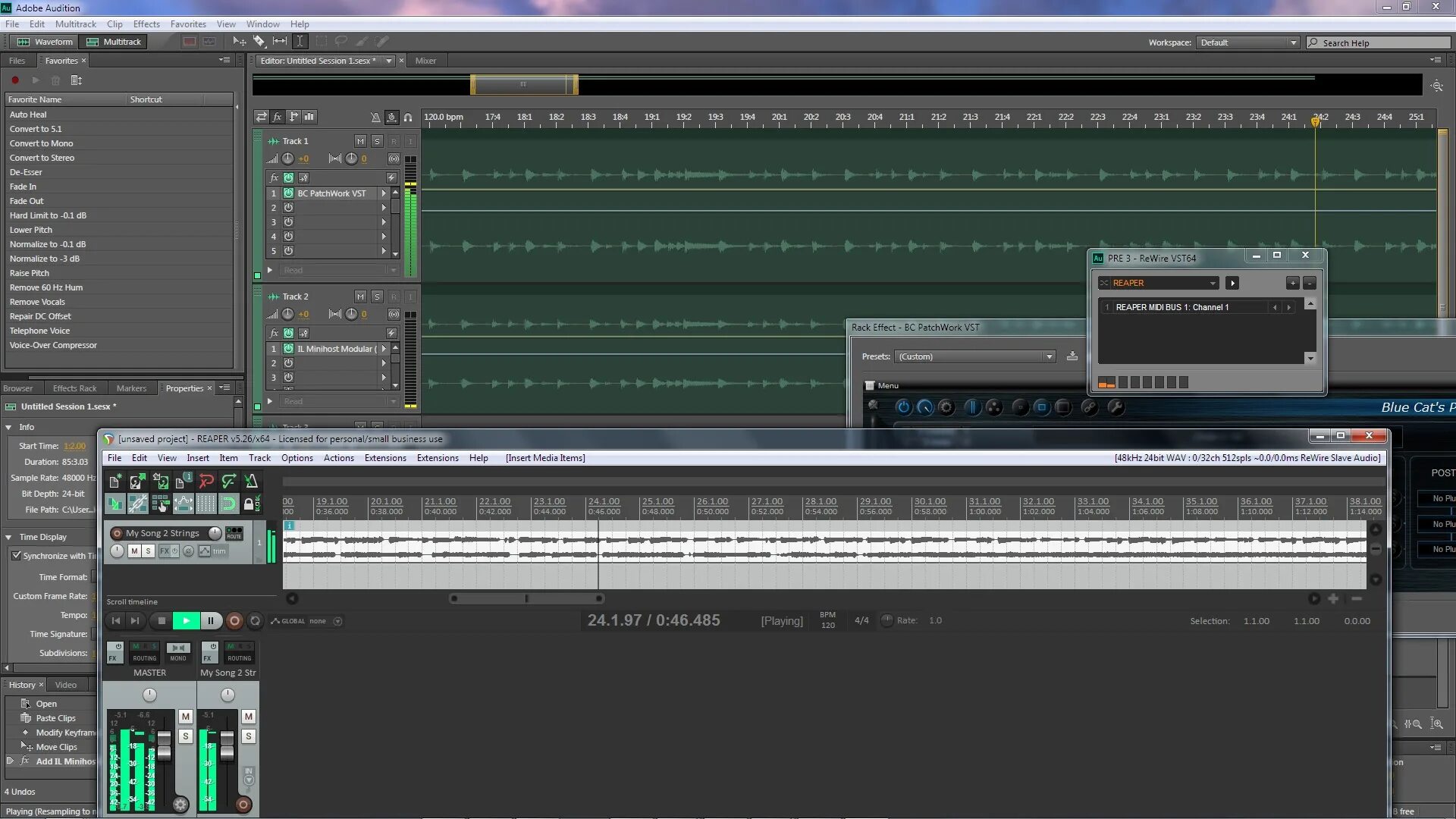1456x819 pixels.
Task: Toggle REAPER's item grouping toolbar icon
Action: [137, 504]
